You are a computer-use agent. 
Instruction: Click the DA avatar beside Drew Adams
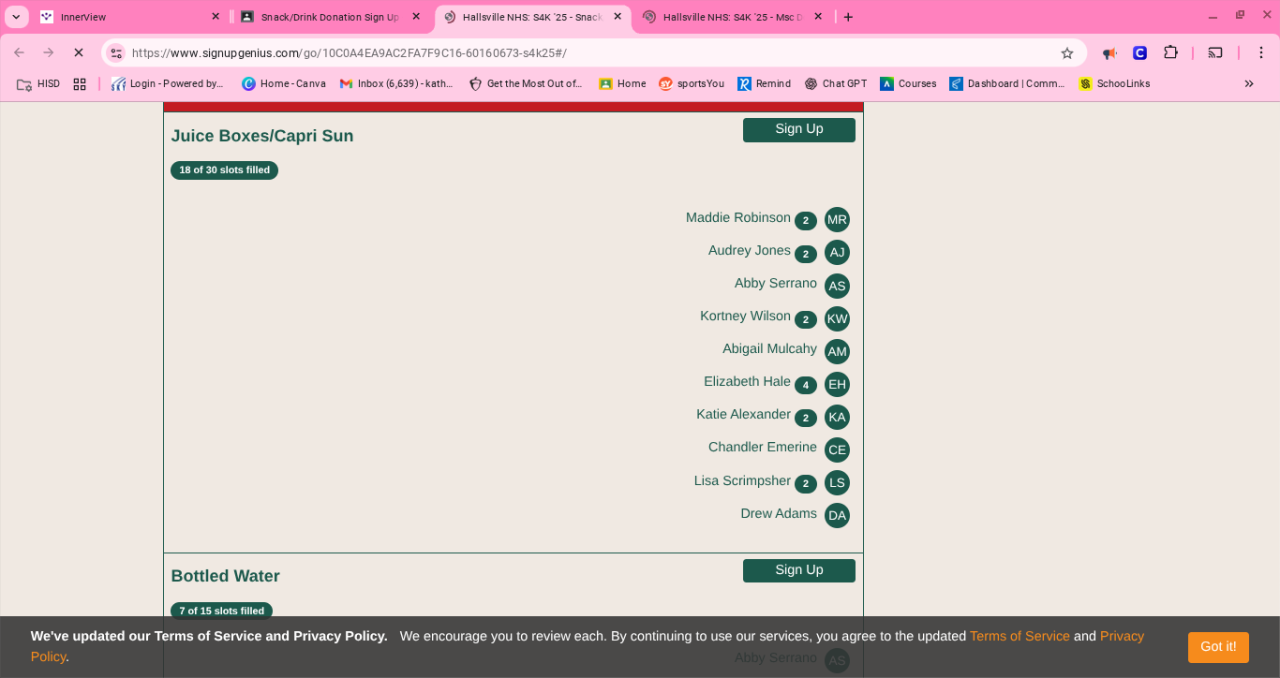click(x=837, y=516)
